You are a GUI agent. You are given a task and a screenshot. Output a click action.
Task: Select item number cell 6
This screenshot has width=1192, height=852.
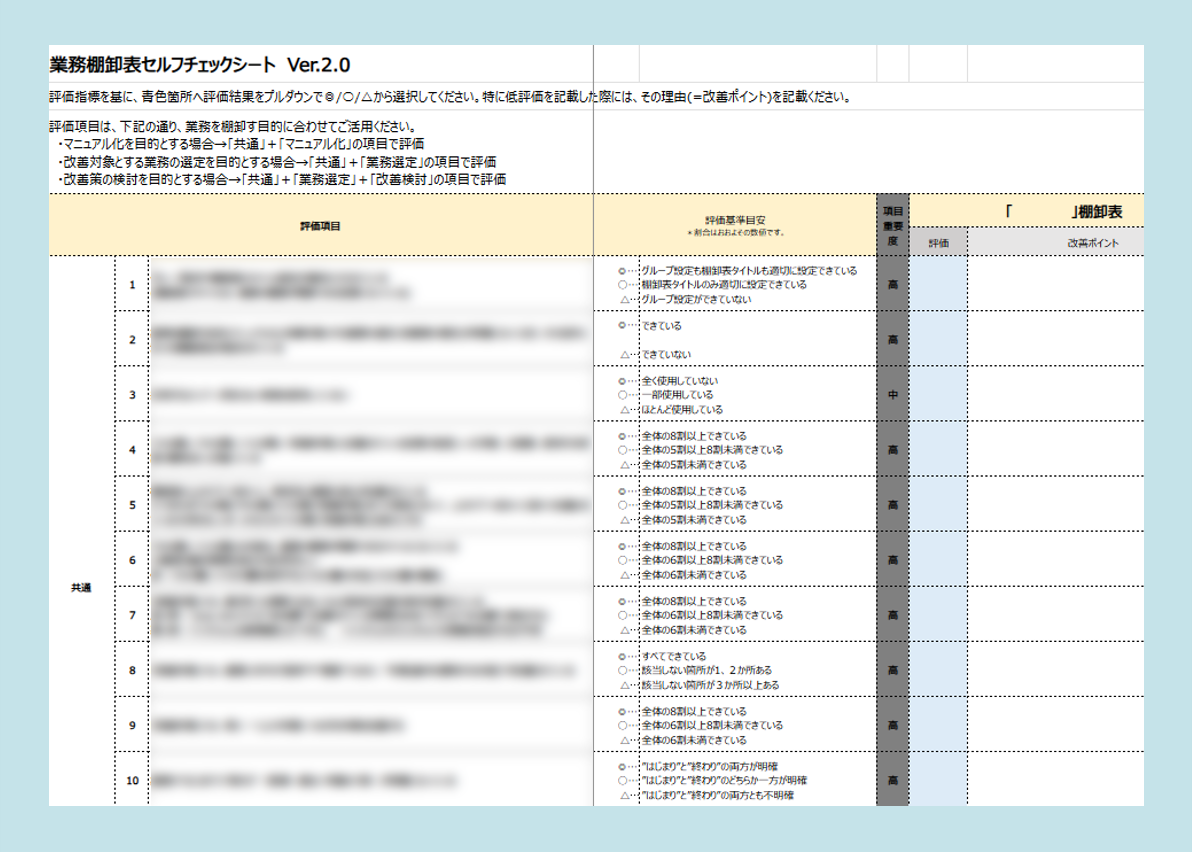(132, 559)
